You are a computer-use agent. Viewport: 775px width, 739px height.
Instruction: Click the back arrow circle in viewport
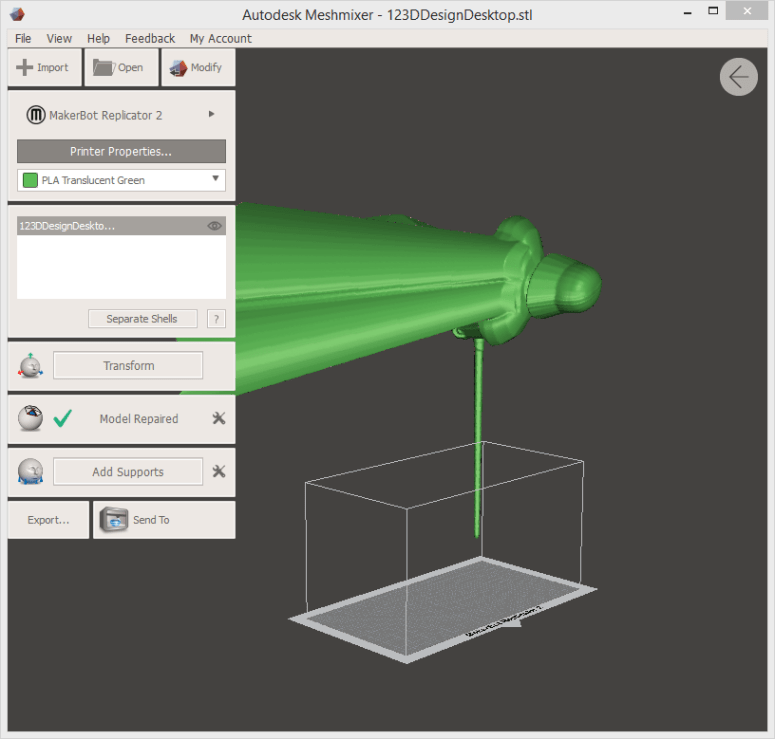click(x=738, y=77)
